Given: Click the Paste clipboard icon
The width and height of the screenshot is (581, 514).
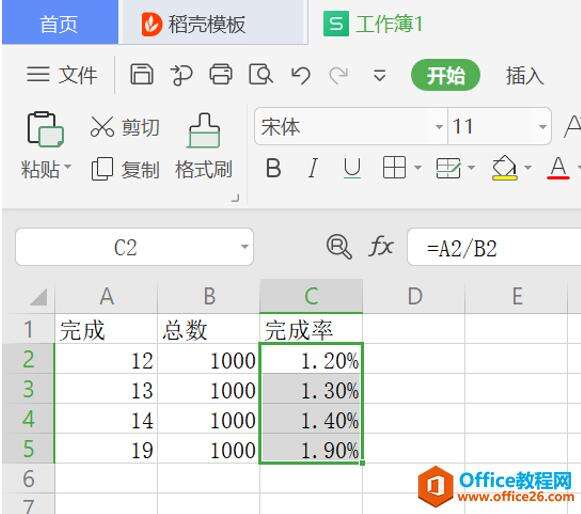Looking at the screenshot, I should 45,129.
